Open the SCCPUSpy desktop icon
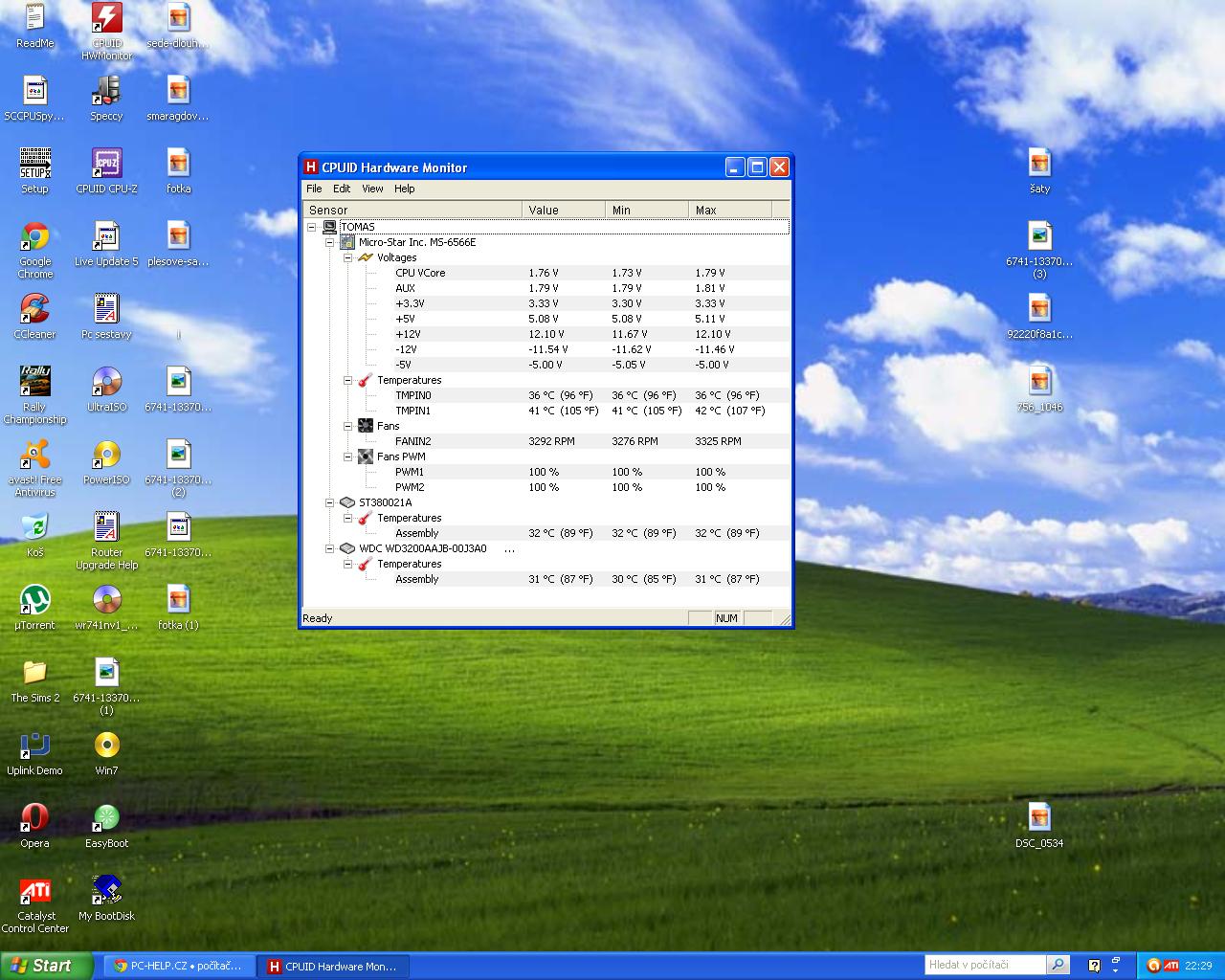1225x980 pixels. coord(34,100)
